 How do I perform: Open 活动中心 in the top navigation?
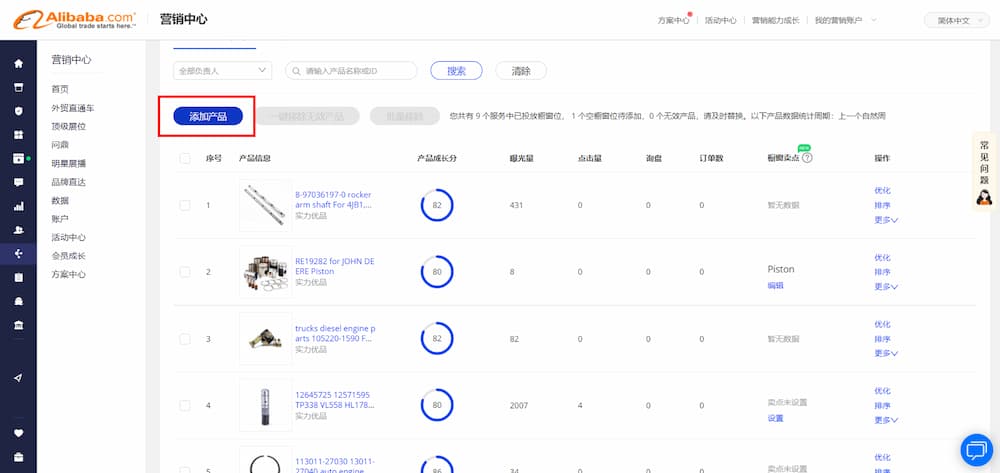coord(721,20)
